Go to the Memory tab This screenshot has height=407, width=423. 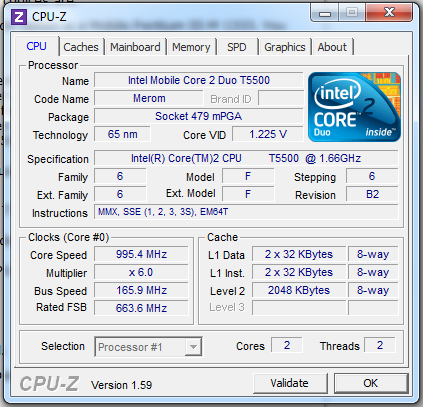(191, 47)
